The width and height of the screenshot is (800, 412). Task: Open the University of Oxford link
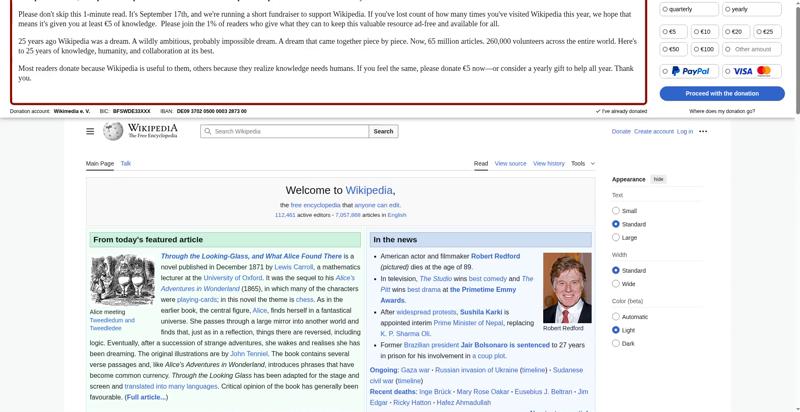coord(233,278)
